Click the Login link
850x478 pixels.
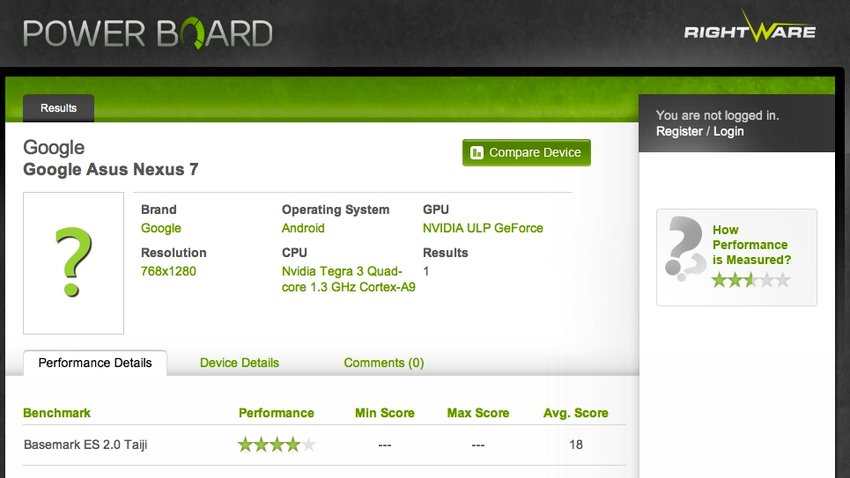[729, 131]
